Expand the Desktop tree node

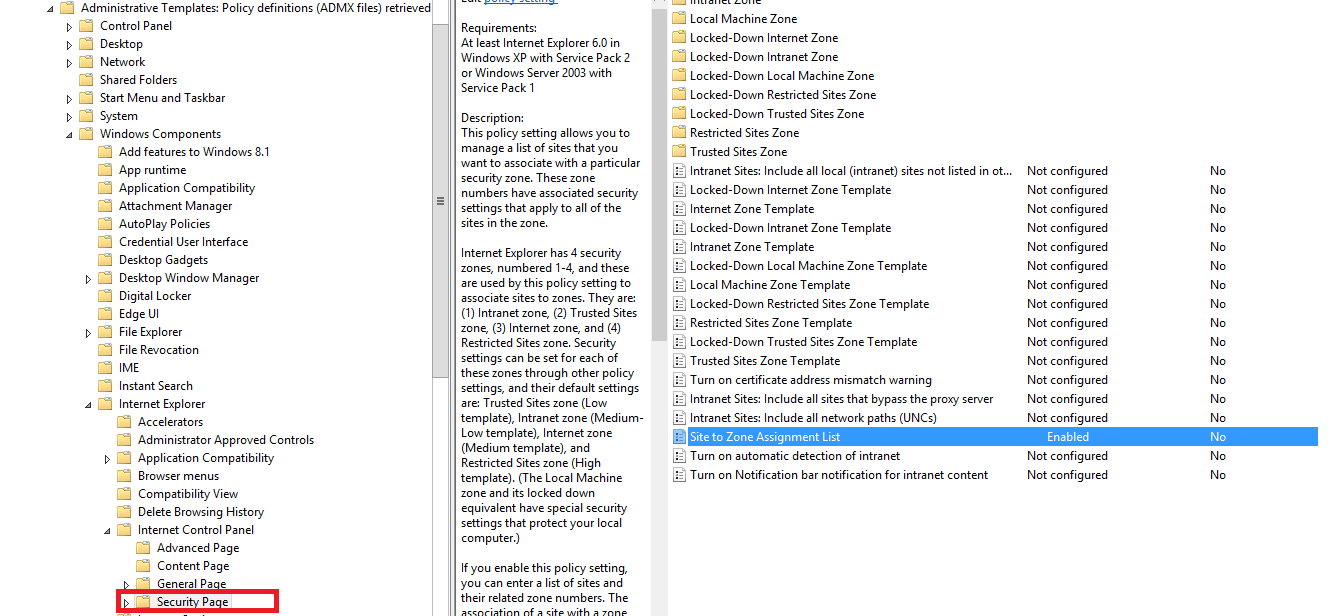pyautogui.click(x=70, y=45)
